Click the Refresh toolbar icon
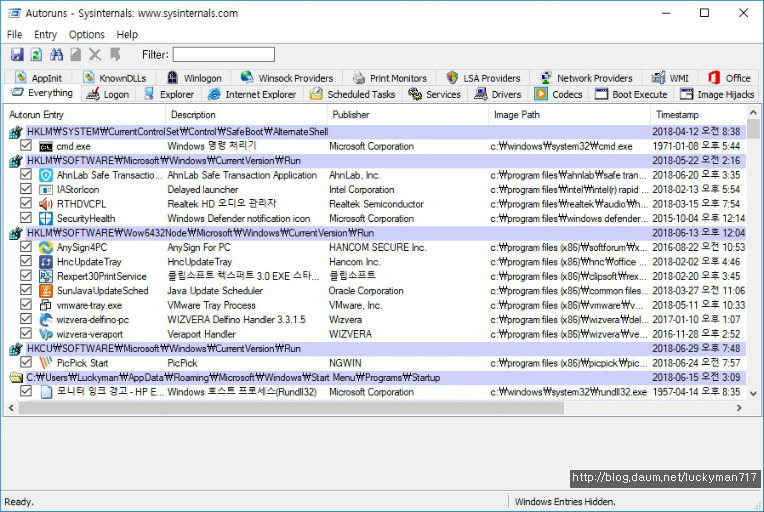The height and width of the screenshot is (512, 764). [x=36, y=54]
